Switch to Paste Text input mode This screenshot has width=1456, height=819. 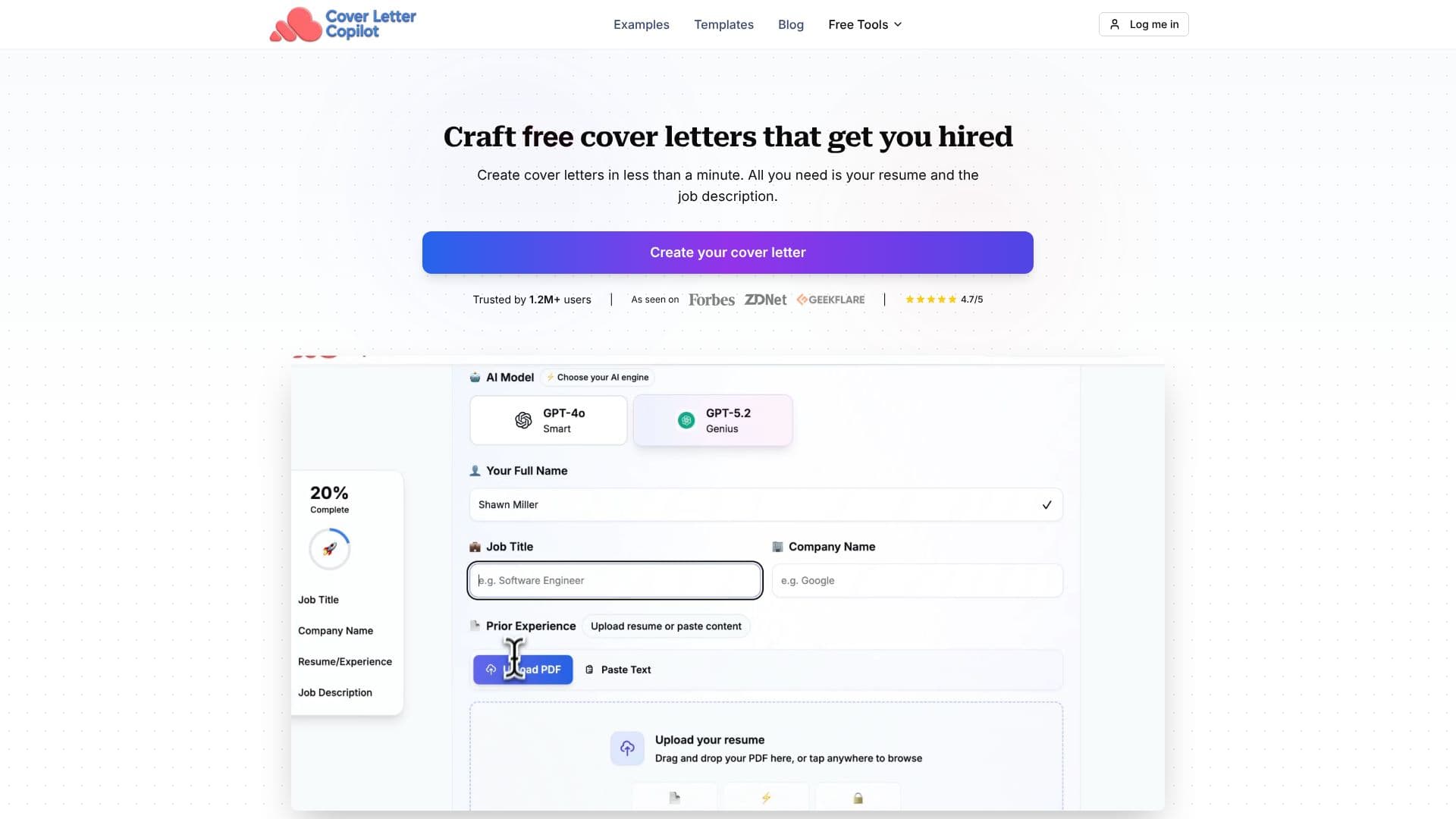coord(618,670)
